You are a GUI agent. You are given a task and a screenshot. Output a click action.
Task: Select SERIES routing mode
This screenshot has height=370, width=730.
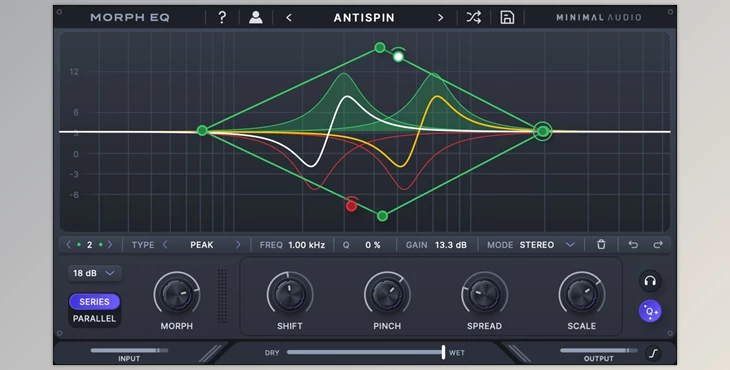[95, 302]
